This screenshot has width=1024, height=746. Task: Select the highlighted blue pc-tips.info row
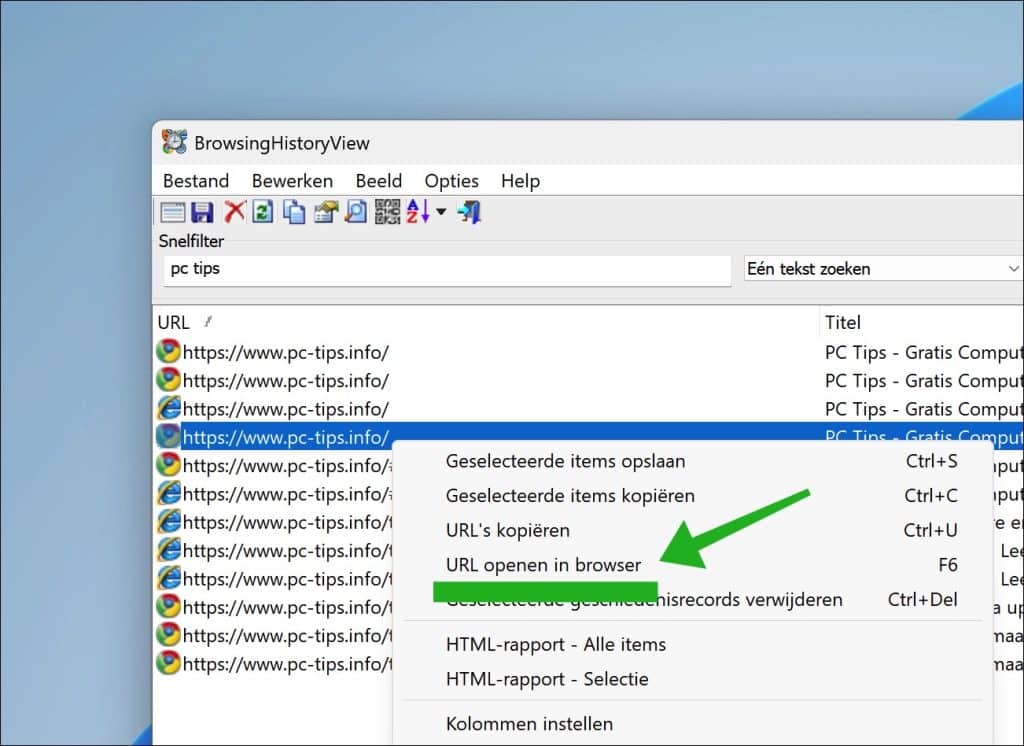[x=589, y=436]
